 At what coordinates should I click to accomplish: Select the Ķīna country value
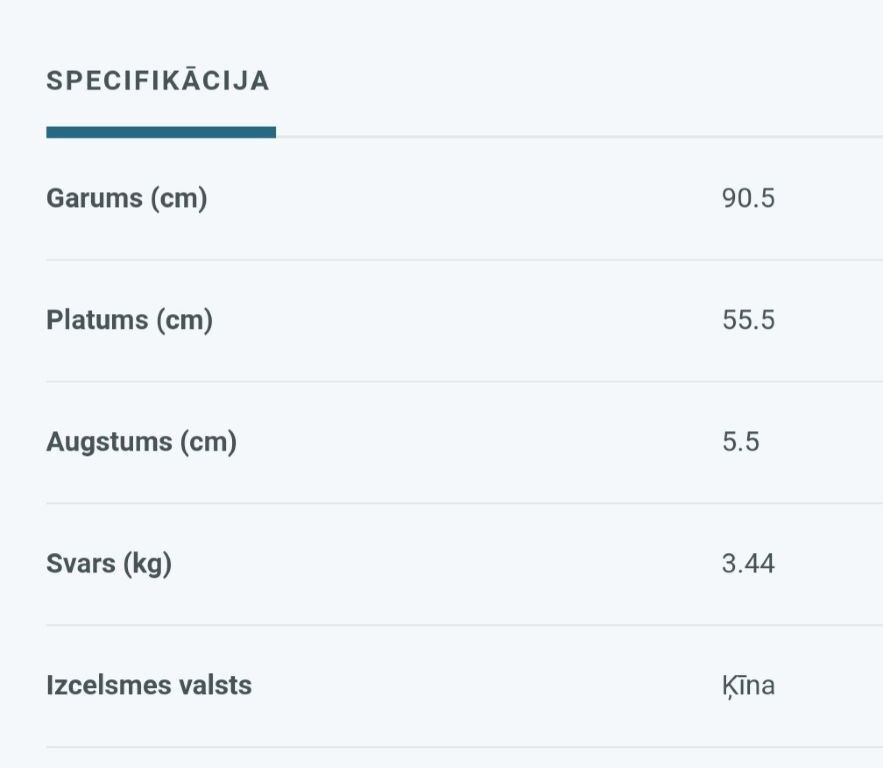(748, 686)
